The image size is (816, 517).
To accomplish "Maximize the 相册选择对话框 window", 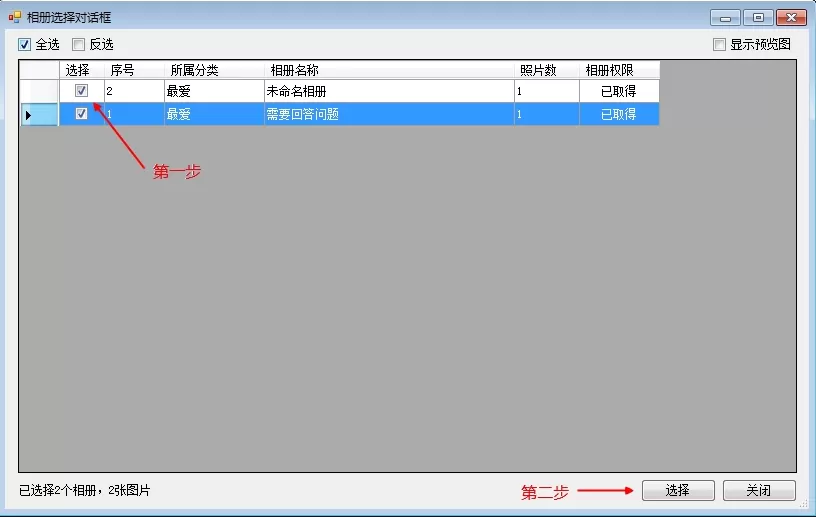I will click(758, 18).
